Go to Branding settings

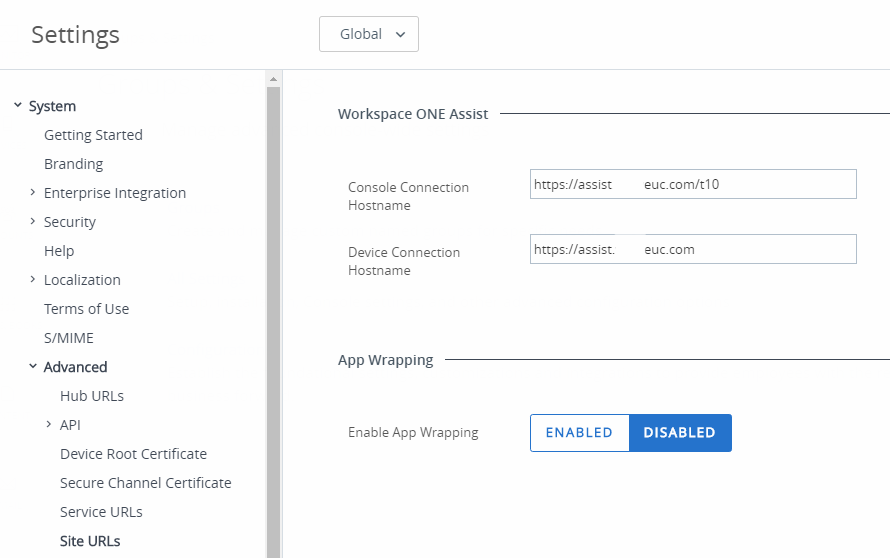73,164
